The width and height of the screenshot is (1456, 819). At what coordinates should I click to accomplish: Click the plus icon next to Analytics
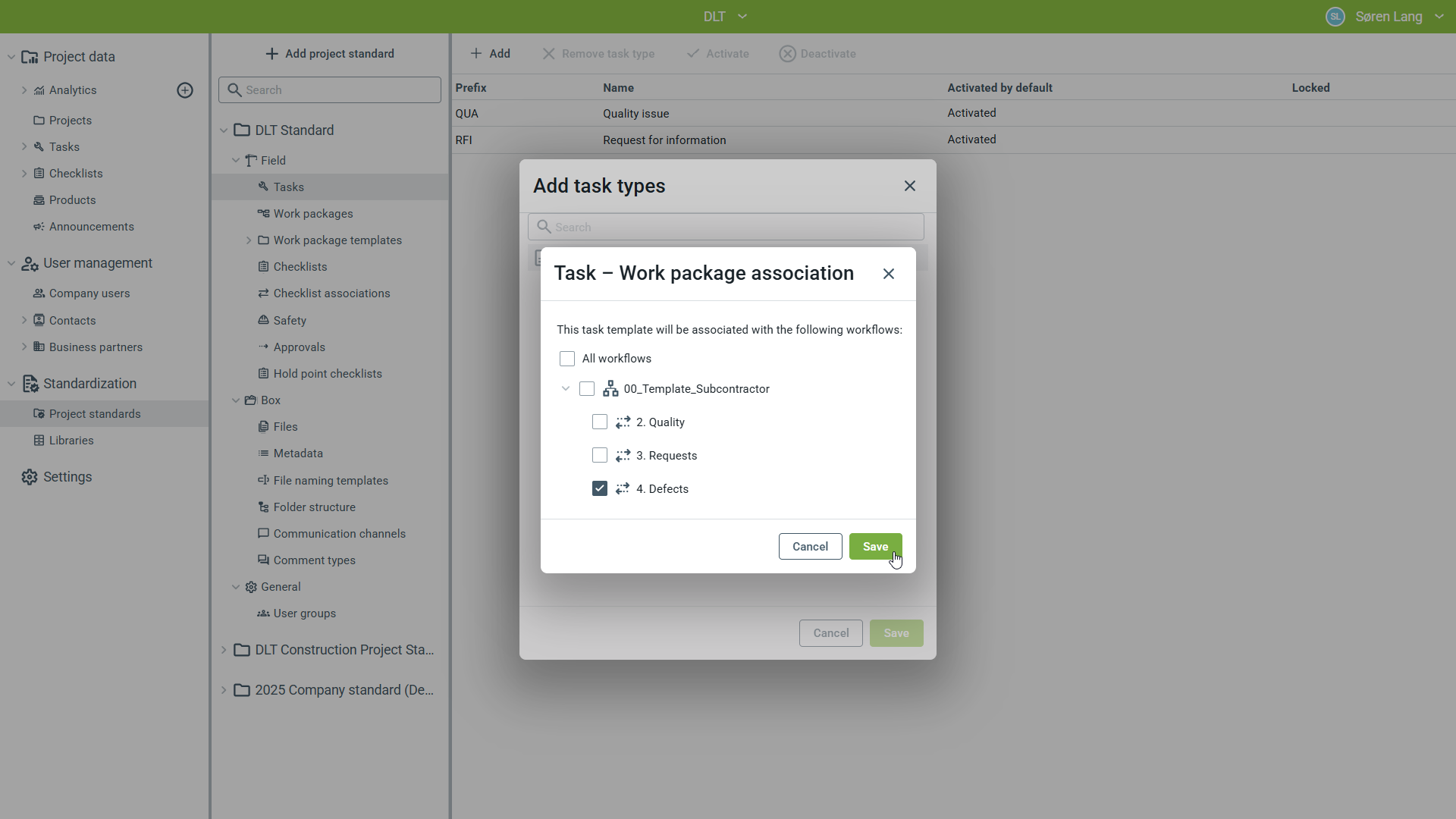point(185,90)
